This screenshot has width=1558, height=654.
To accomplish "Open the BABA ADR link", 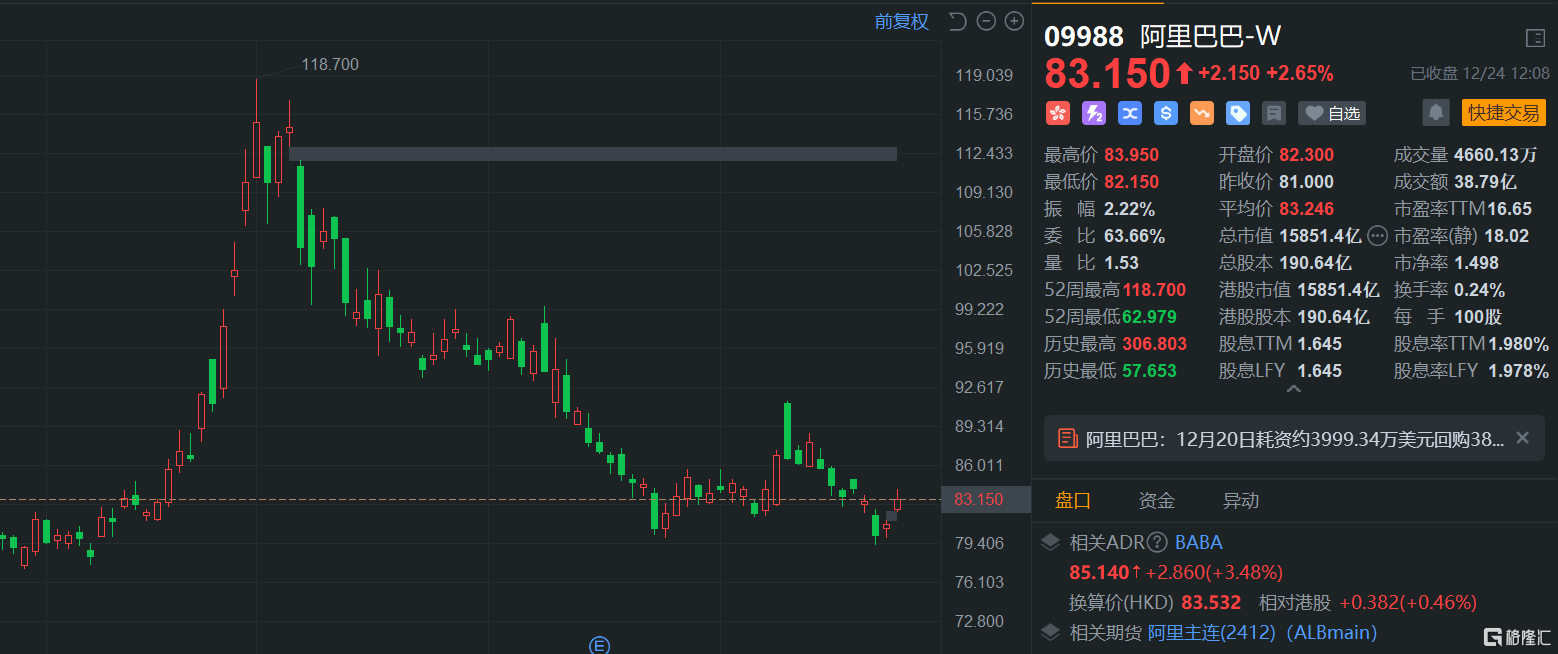I will coord(1198,543).
